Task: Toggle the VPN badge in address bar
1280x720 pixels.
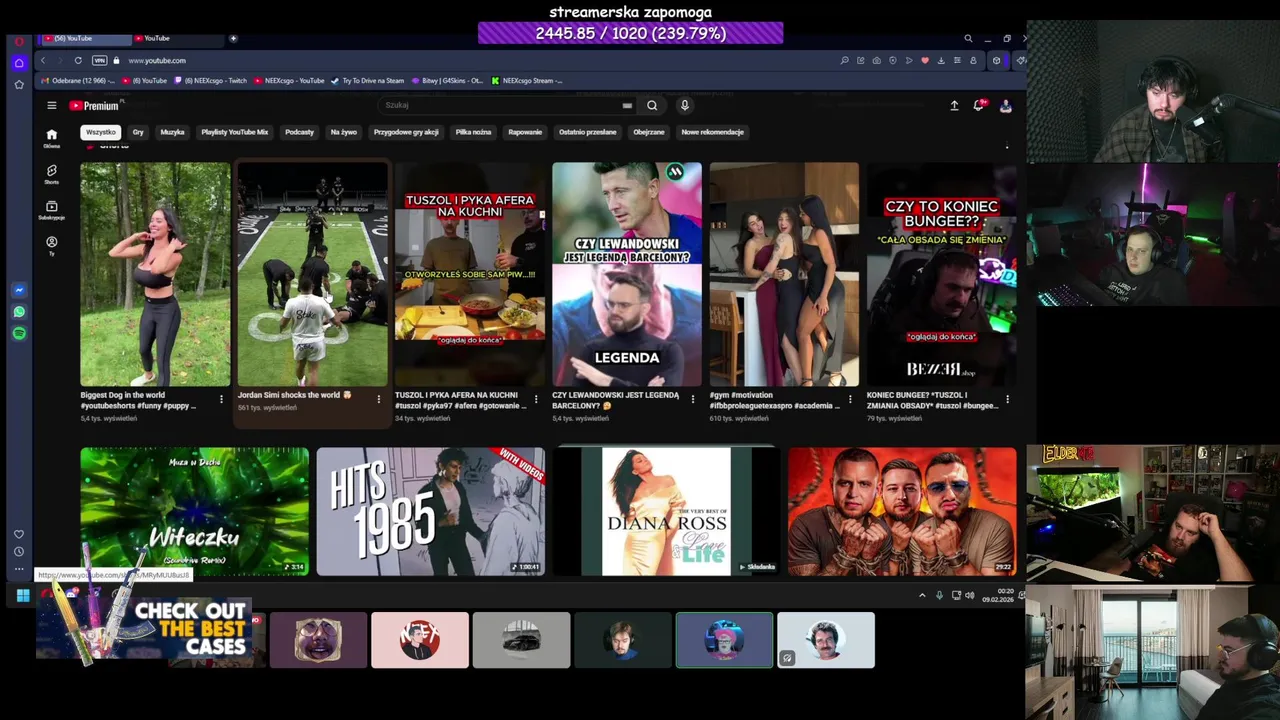Action: click(99, 60)
